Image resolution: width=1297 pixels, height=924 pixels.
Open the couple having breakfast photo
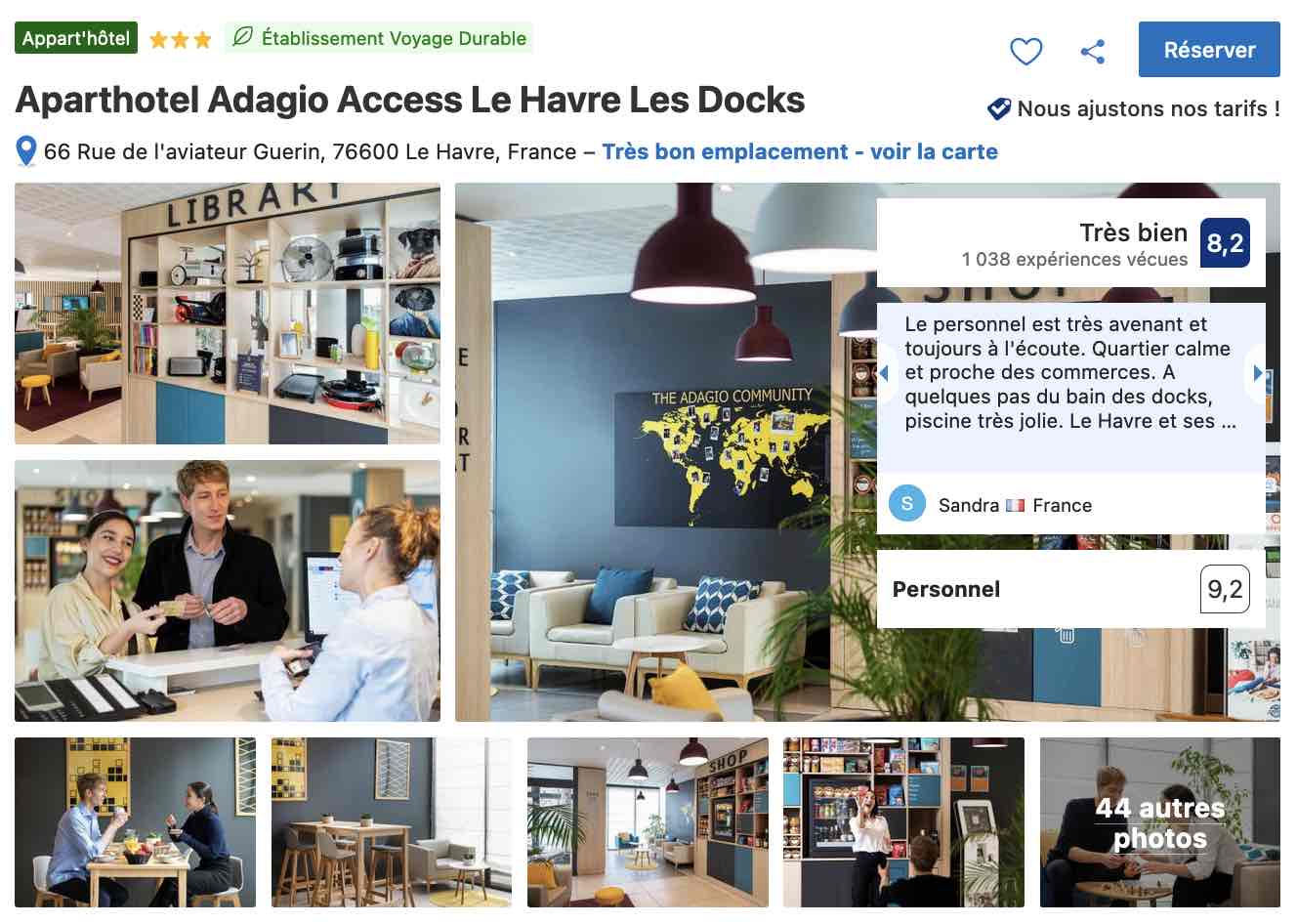[x=135, y=822]
